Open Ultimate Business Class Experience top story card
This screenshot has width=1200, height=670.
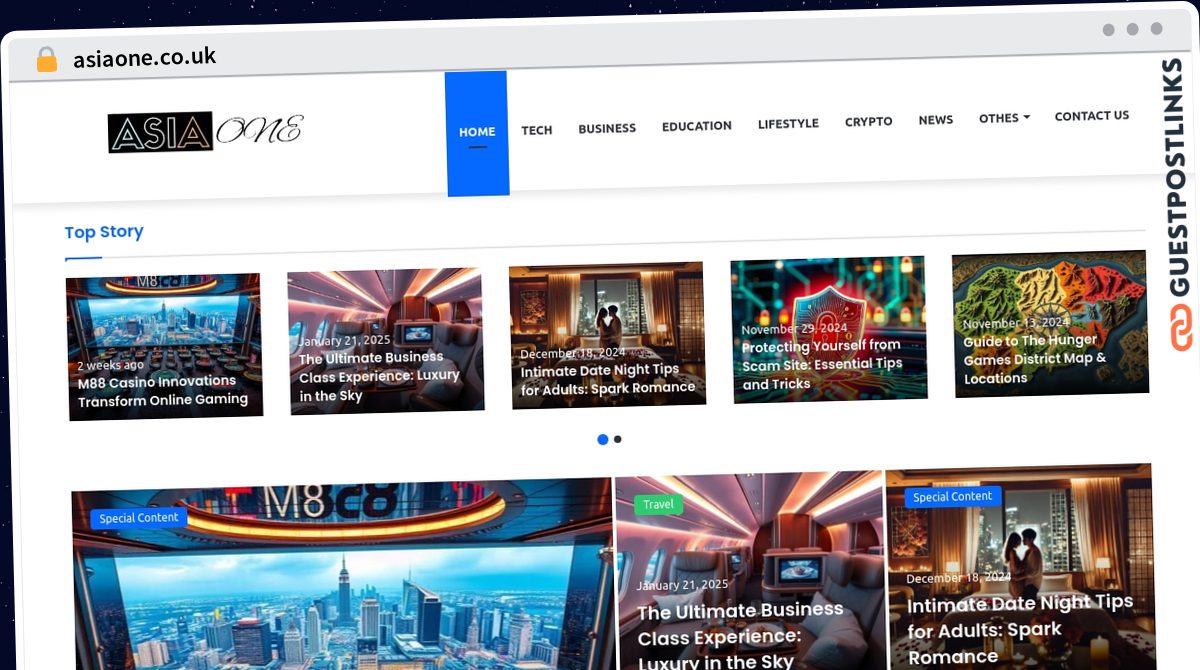386,340
